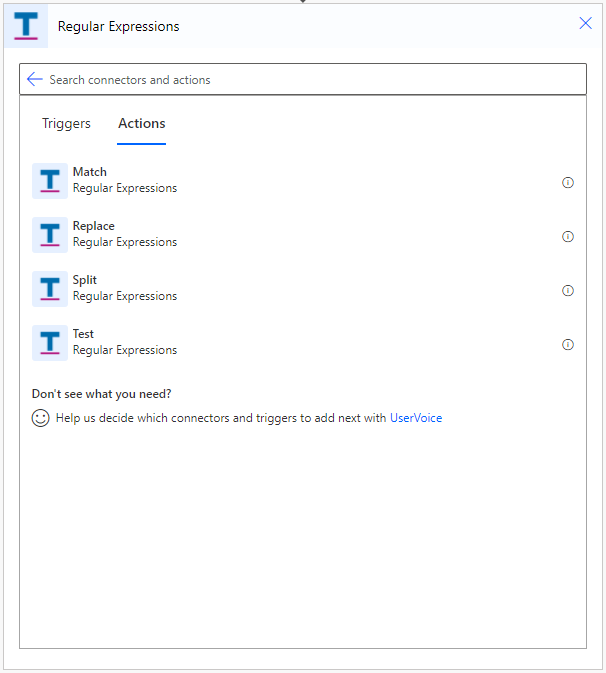Click the Split action icon
This screenshot has width=606, height=673.
(50, 289)
